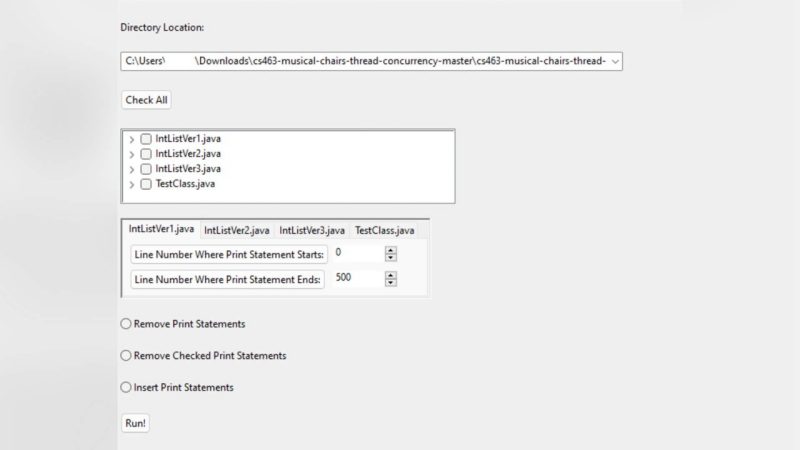
Task: Enable the TestClass.java checkbox
Action: tap(146, 184)
